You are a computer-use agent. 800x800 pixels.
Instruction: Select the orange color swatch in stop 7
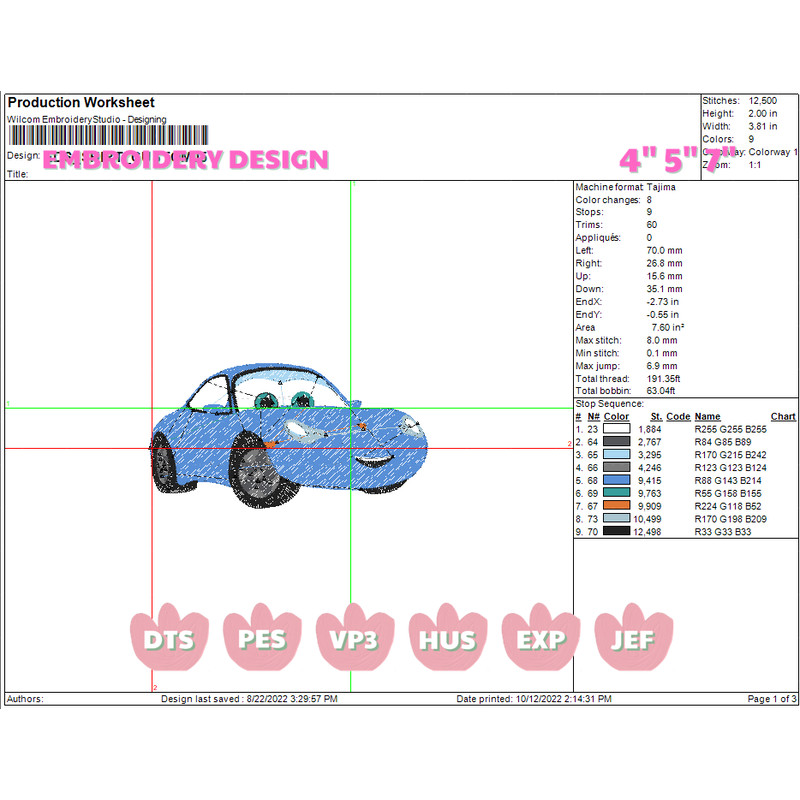tap(616, 506)
